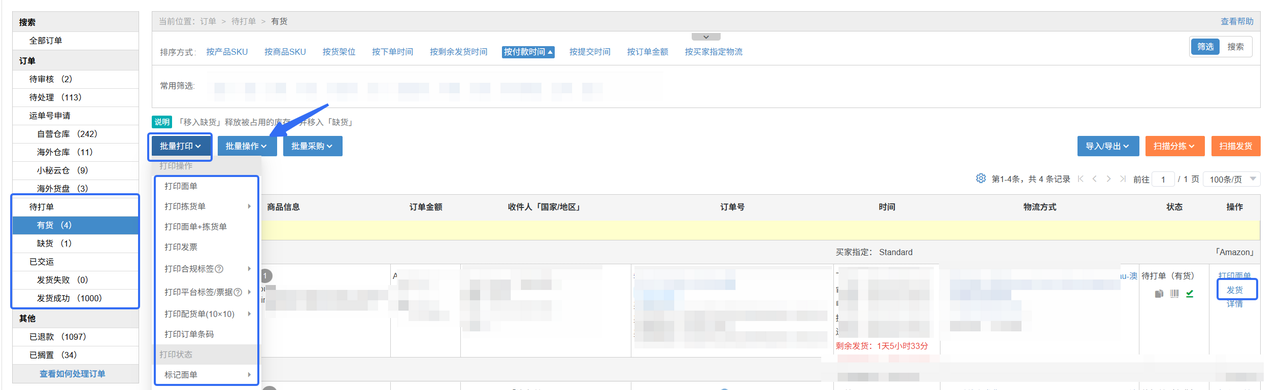
Task: Sort by 按产品SKU
Action: (x=228, y=52)
